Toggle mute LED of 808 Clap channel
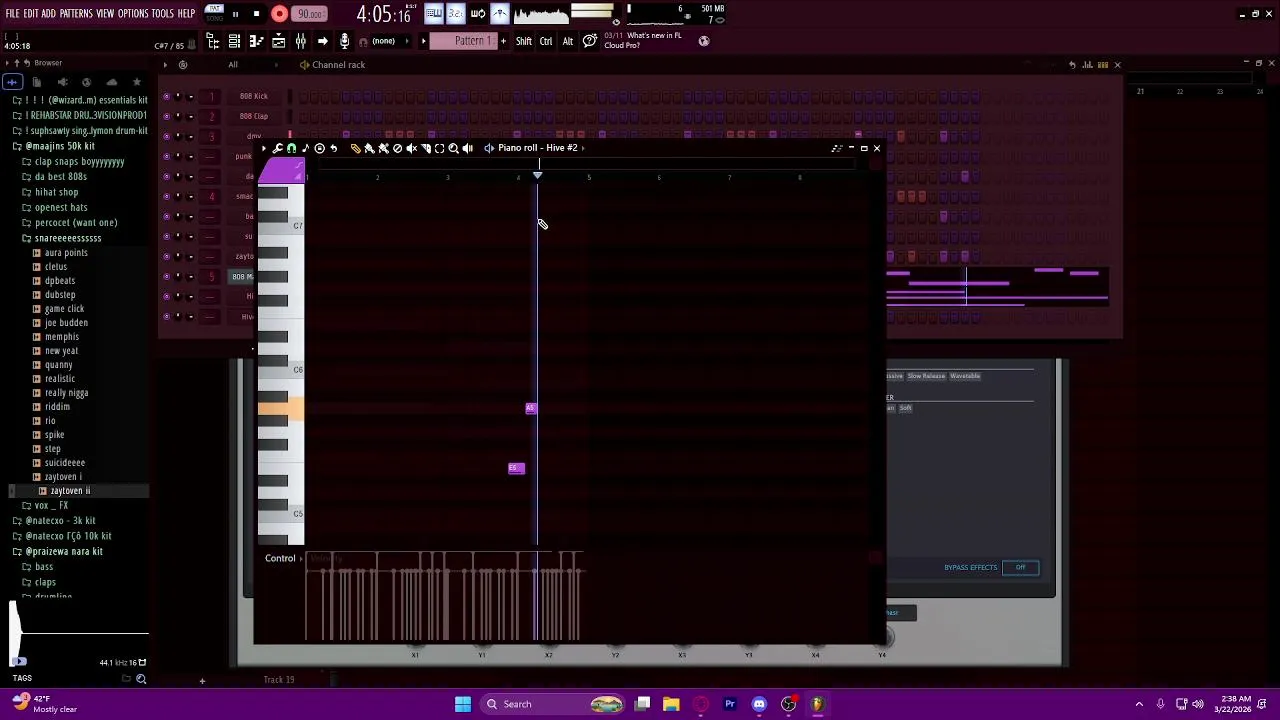This screenshot has width=1280, height=720. click(x=166, y=116)
